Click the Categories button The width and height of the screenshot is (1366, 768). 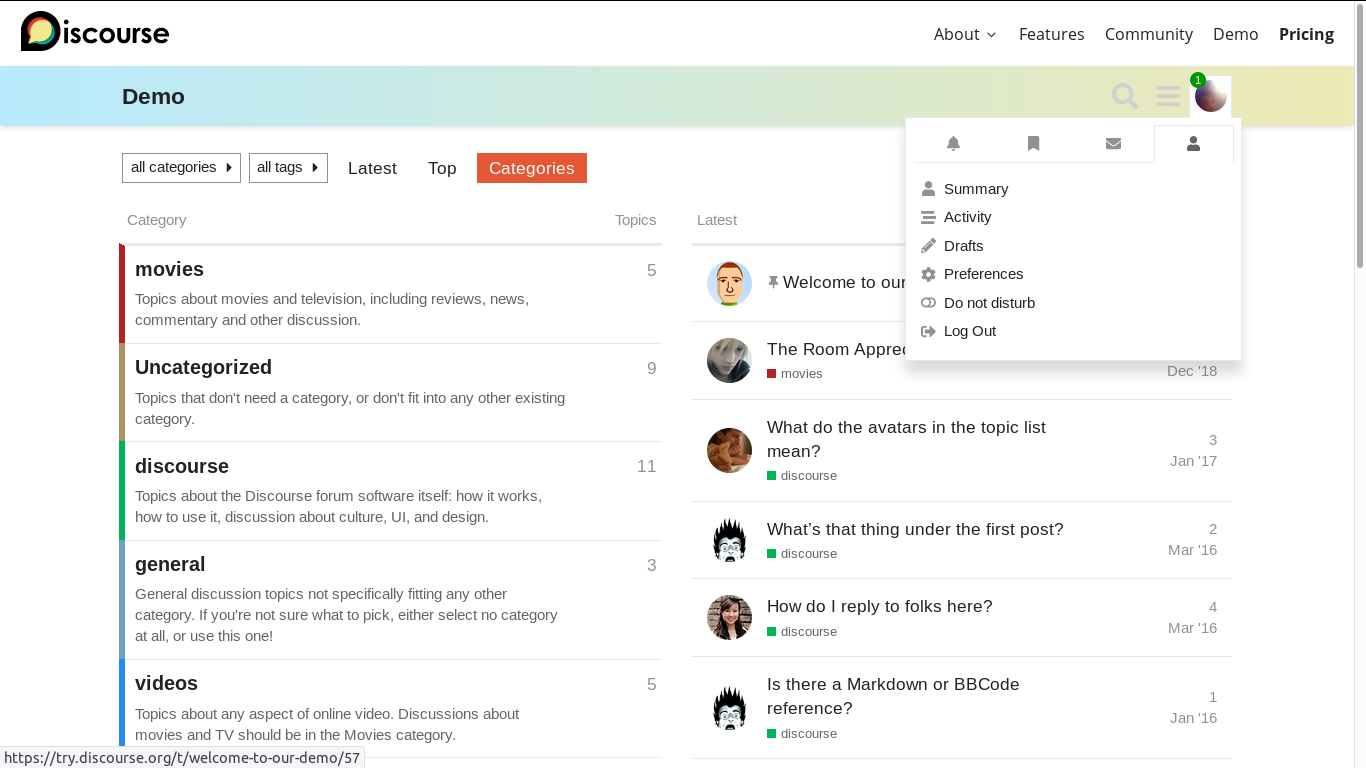(x=531, y=168)
